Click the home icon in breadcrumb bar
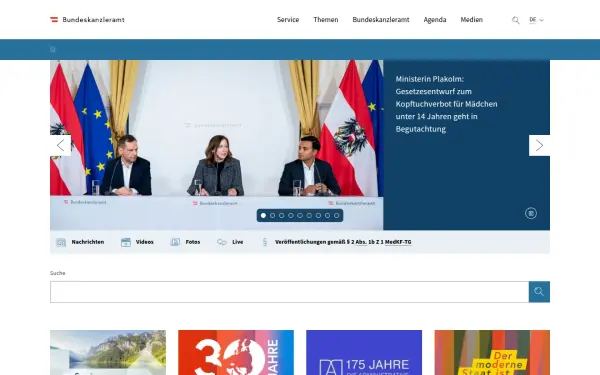The height and width of the screenshot is (375, 600). [53, 49]
